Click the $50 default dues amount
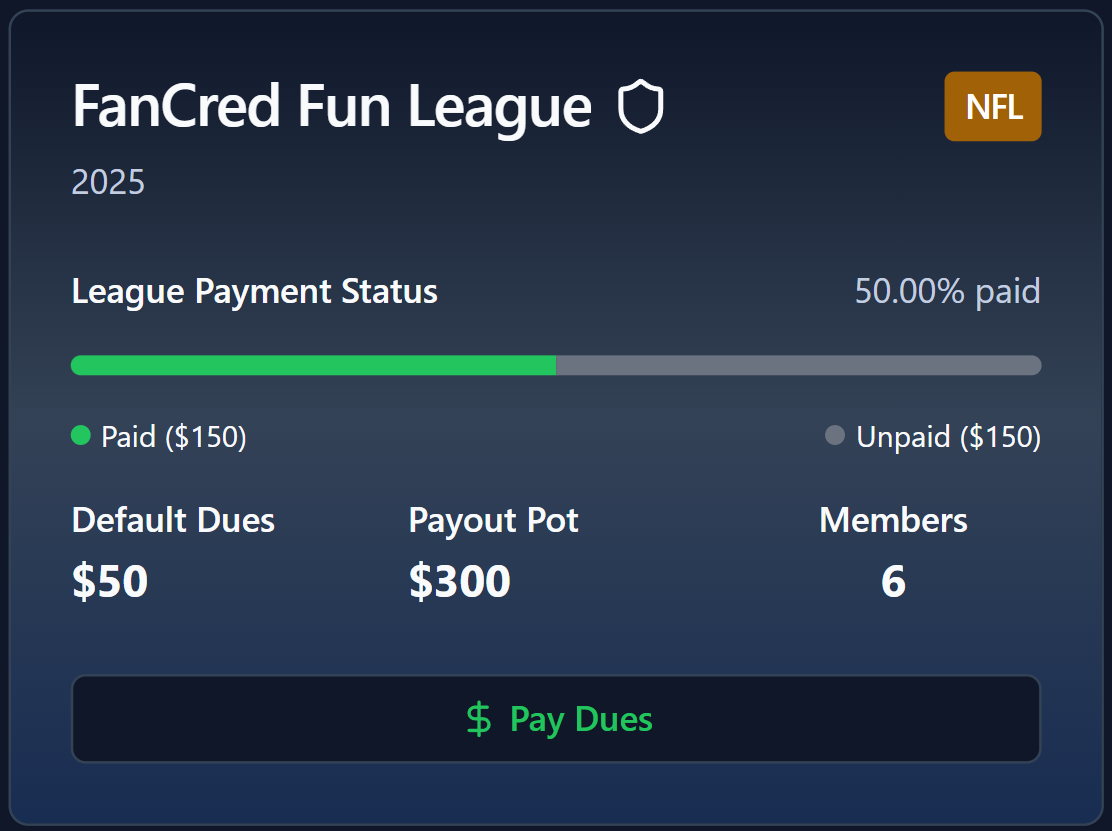 coord(110,581)
